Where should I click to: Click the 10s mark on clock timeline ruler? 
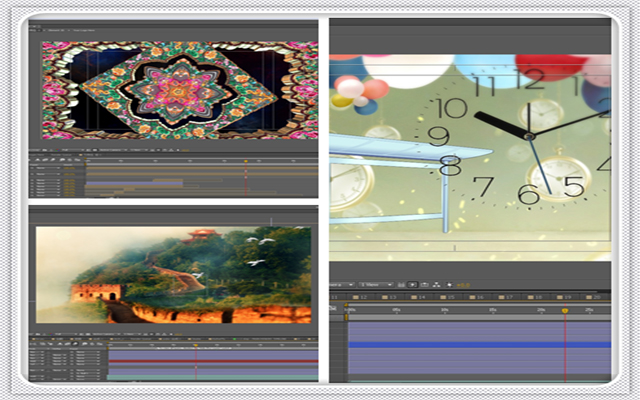[x=444, y=311]
